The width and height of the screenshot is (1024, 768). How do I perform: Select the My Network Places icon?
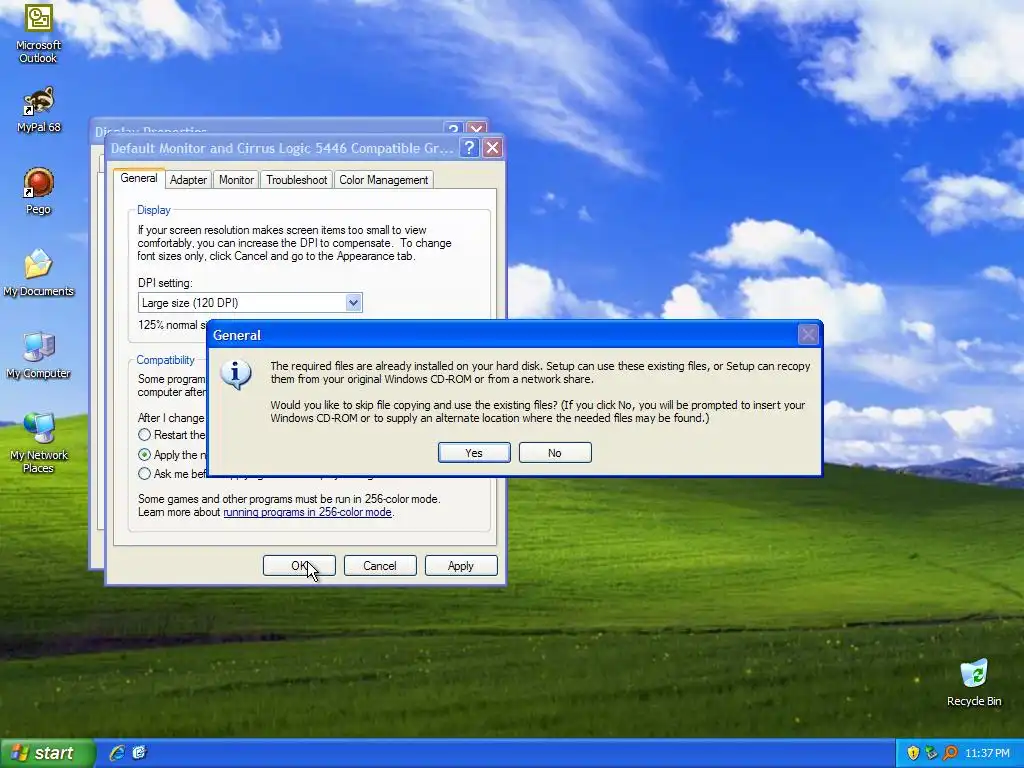click(38, 443)
